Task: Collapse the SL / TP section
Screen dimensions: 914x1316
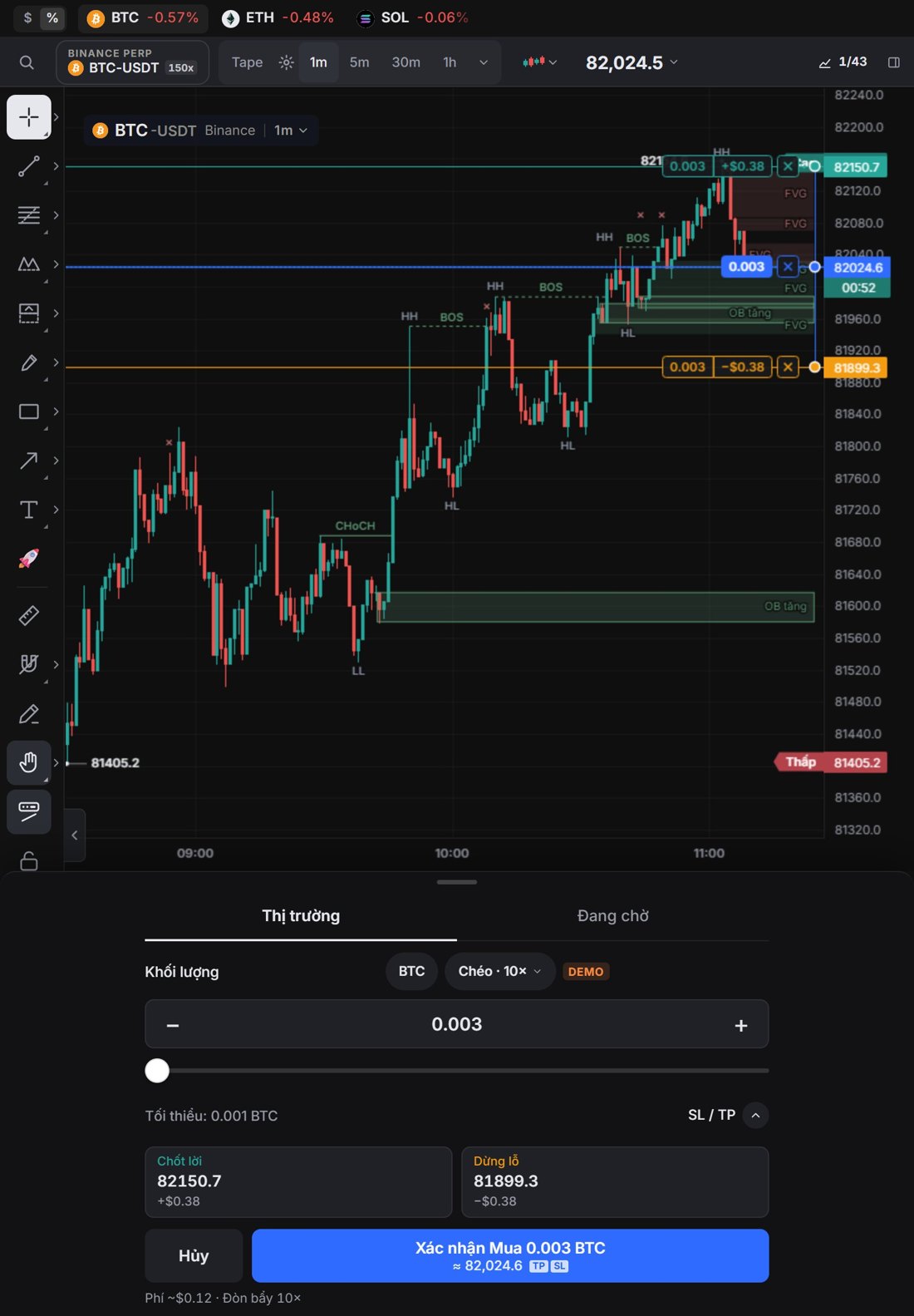Action: 755,1115
